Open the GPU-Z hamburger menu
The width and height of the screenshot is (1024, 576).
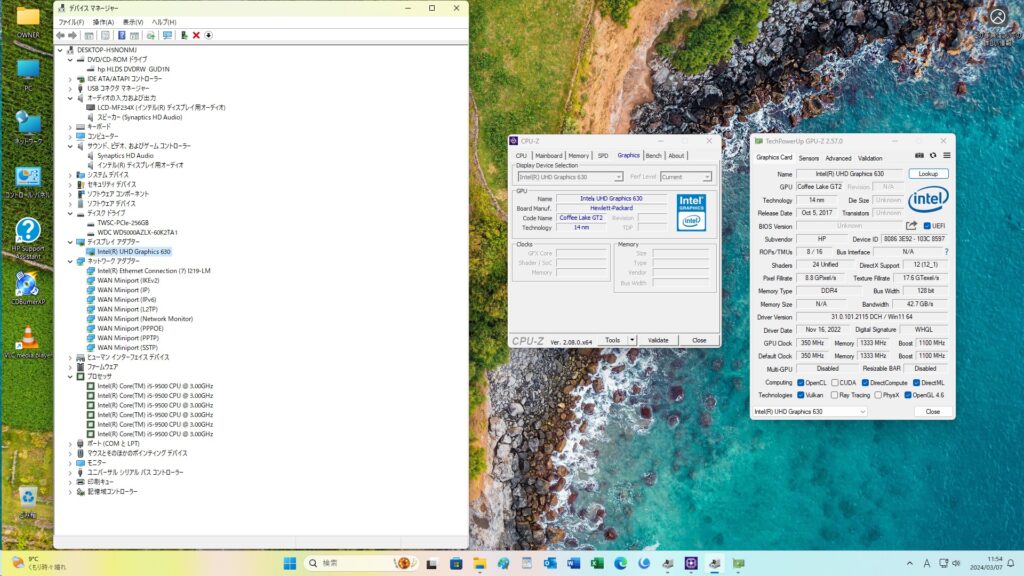point(946,155)
